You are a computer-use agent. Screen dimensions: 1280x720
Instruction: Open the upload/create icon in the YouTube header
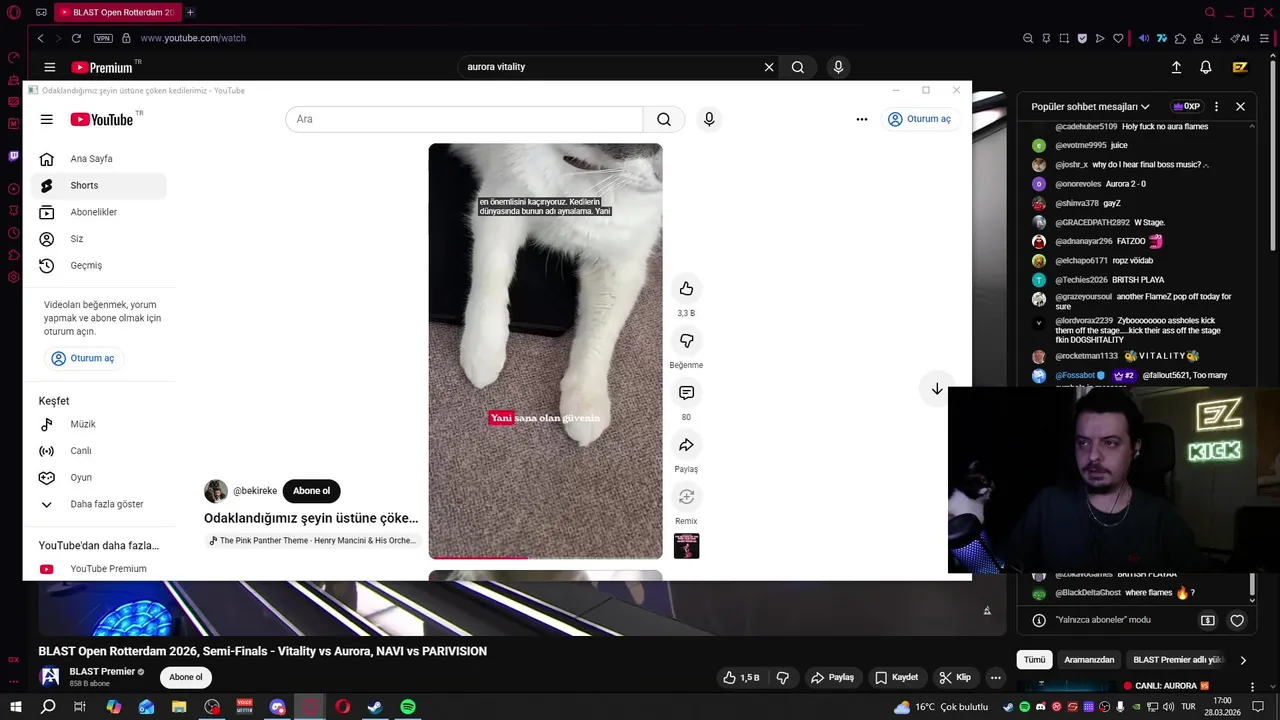coord(1176,67)
